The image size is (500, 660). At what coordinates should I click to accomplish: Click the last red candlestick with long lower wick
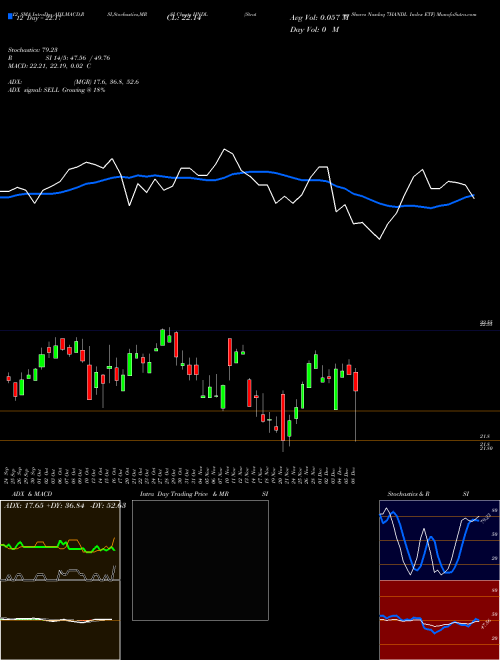coord(356,381)
